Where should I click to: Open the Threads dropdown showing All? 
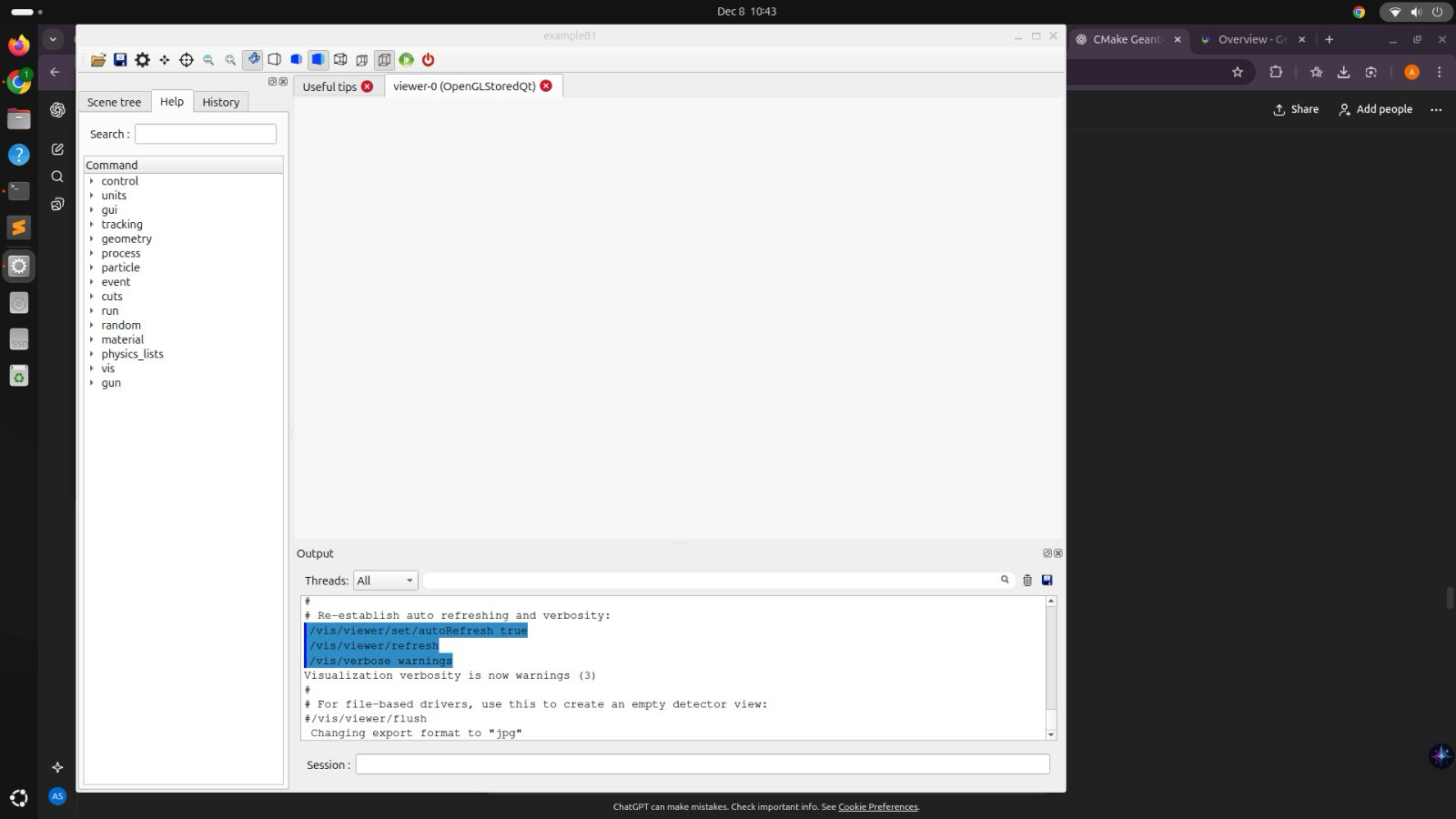tap(385, 581)
